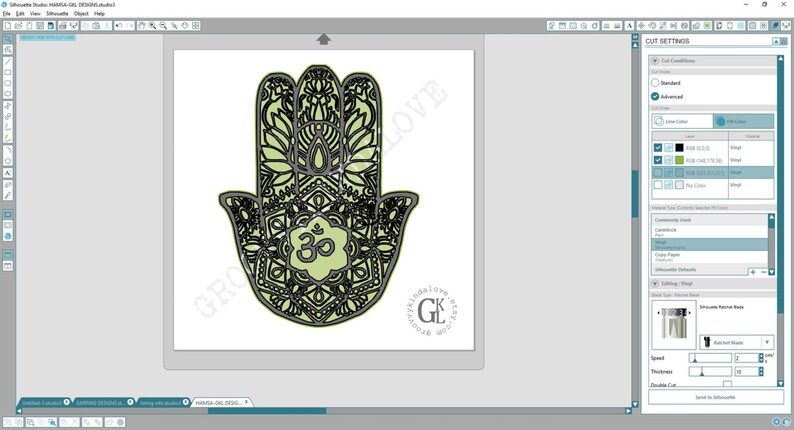
Task: Enable the RGB (221,221,221) layer checkbox
Action: (658, 173)
